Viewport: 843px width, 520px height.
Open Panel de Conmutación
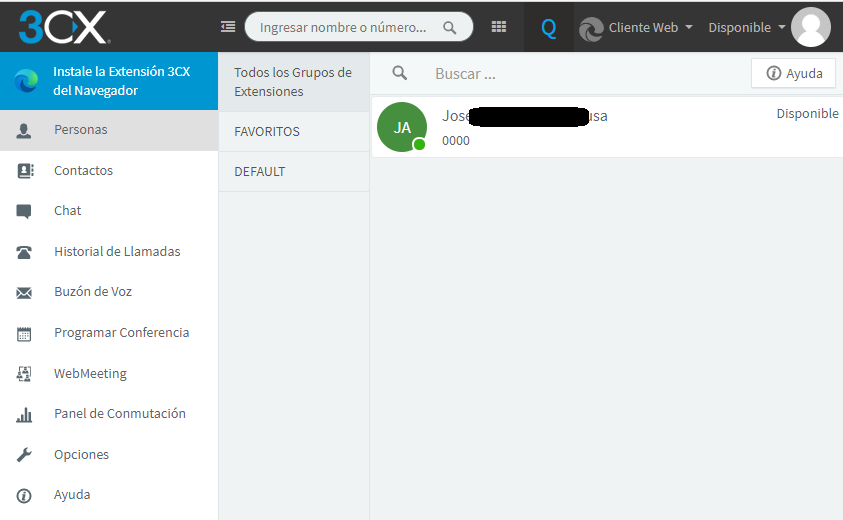[119, 414]
